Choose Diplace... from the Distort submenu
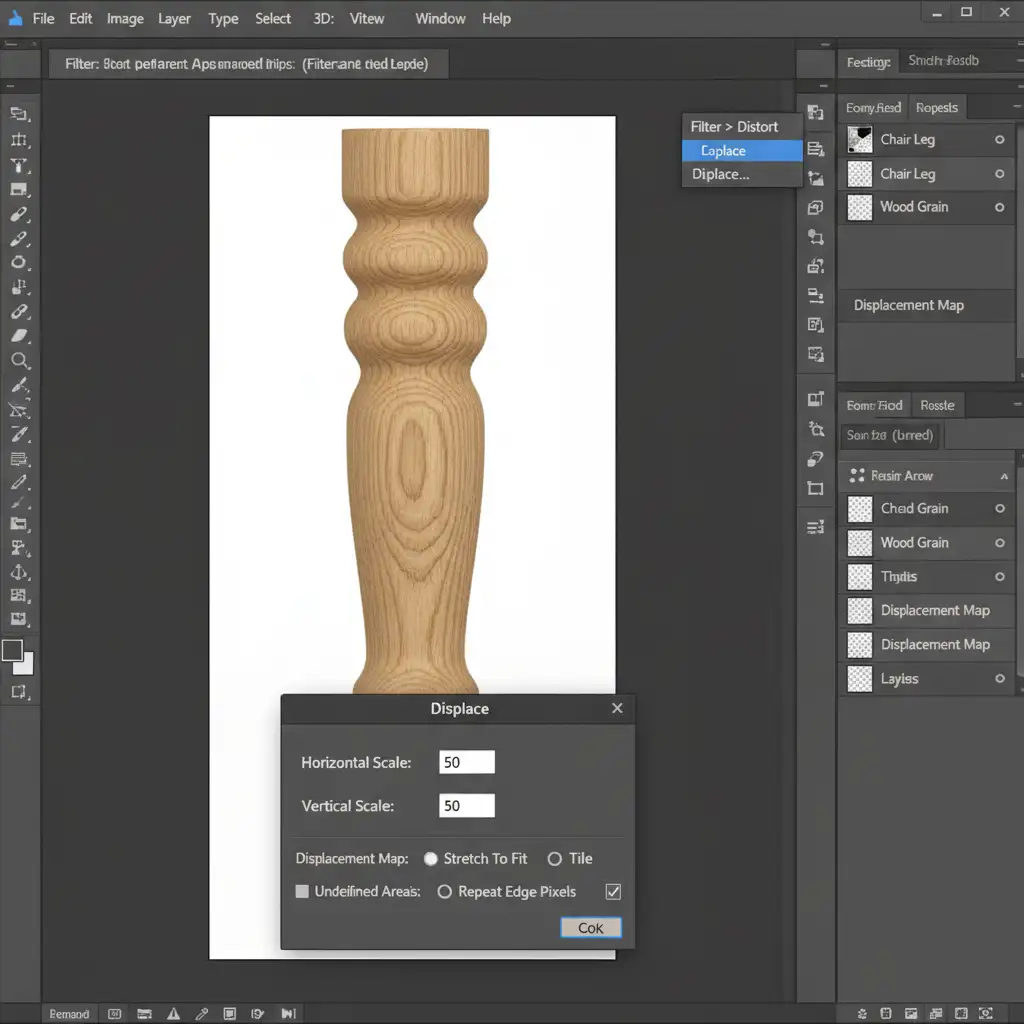The width and height of the screenshot is (1024, 1024). (721, 174)
